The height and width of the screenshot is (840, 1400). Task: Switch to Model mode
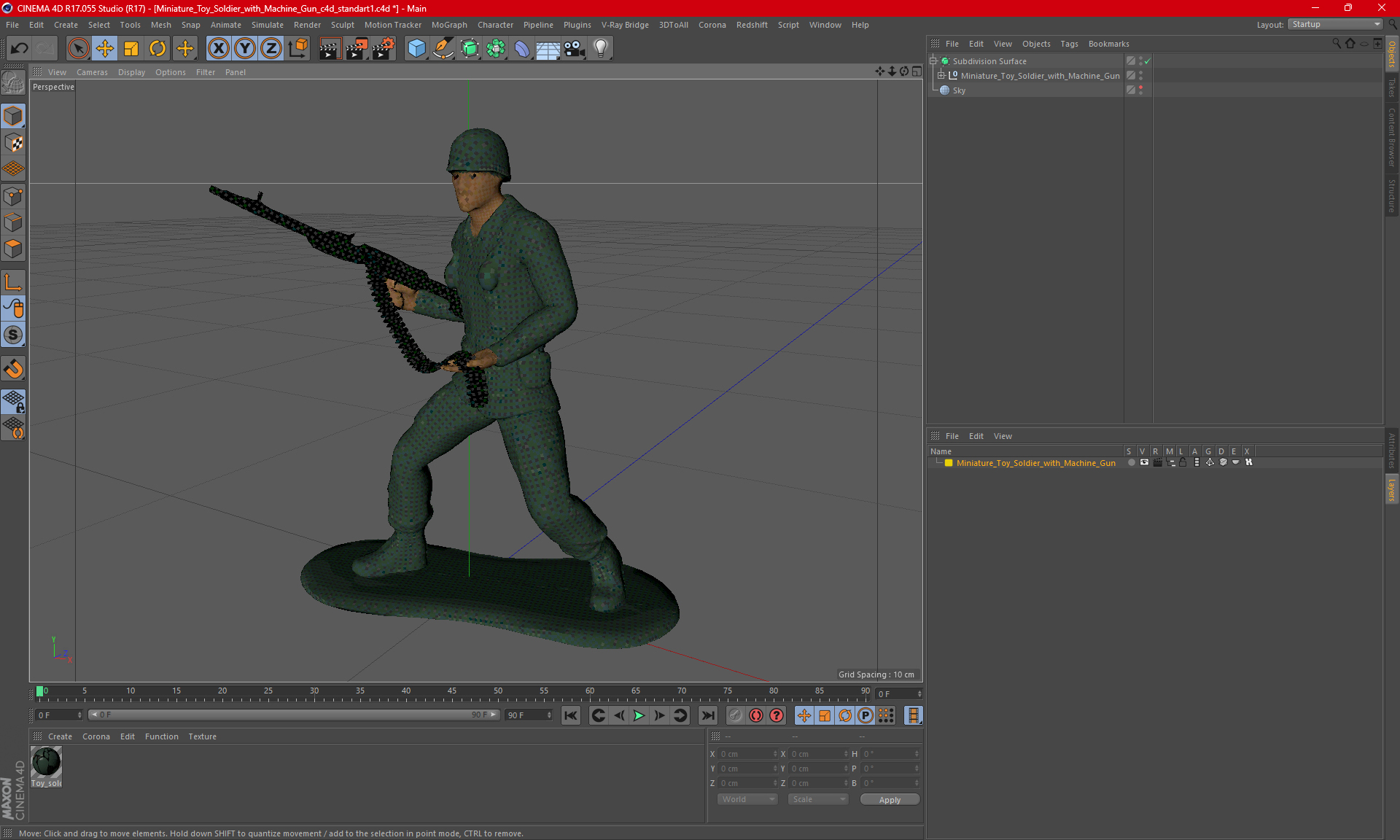tap(13, 116)
